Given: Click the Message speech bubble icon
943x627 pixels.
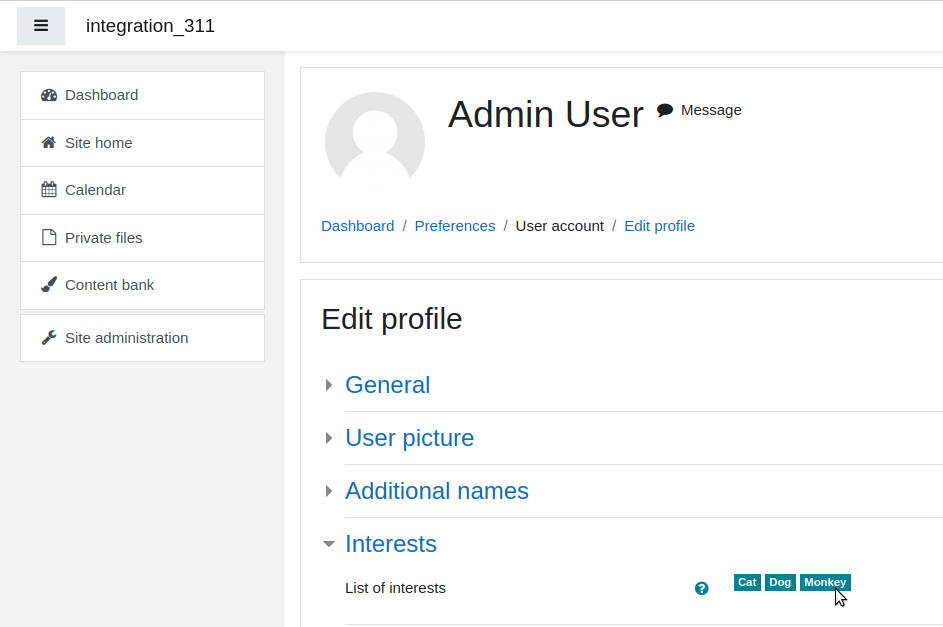Looking at the screenshot, I should (x=665, y=110).
